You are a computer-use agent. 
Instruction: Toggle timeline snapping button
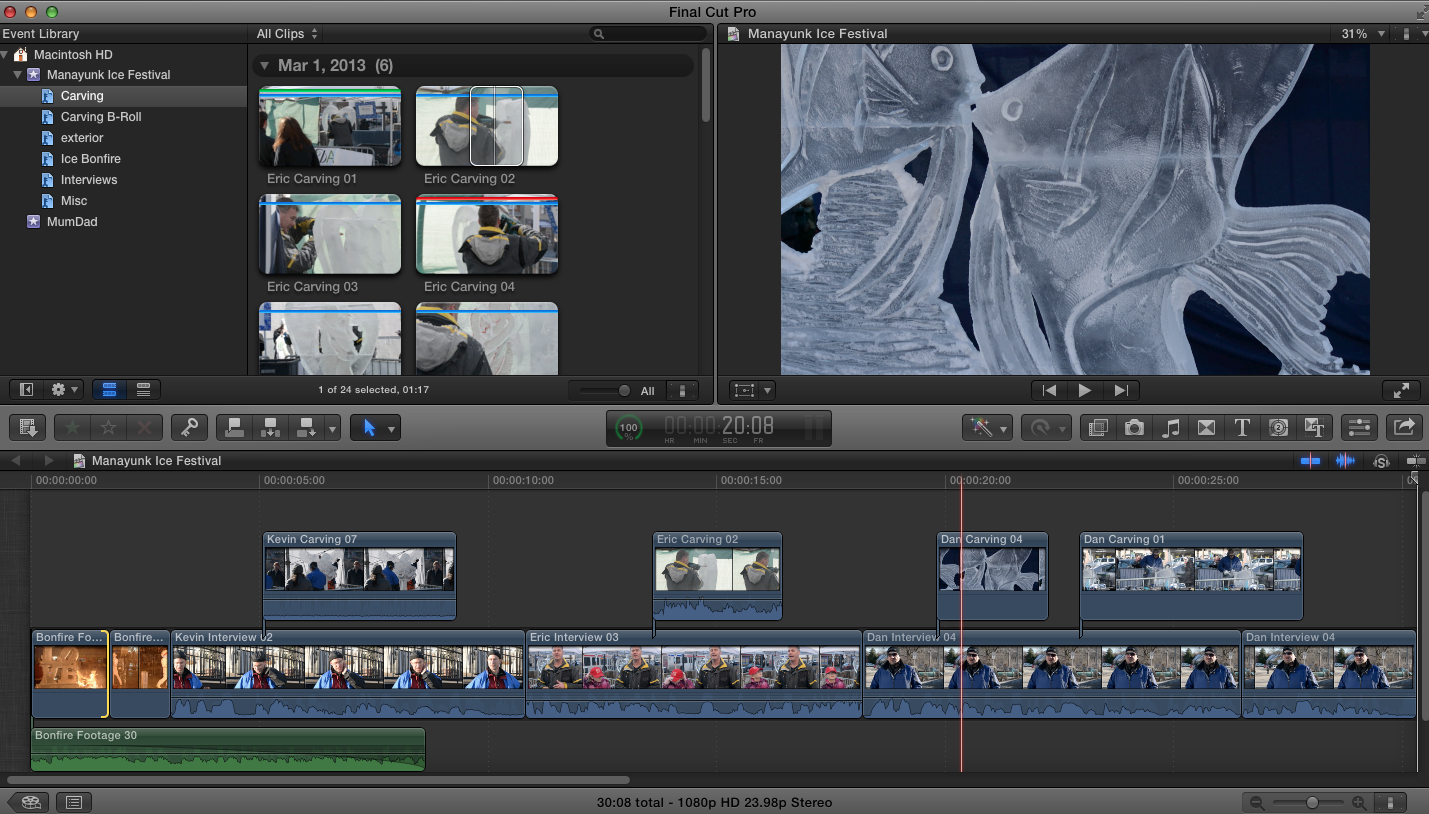[x=1414, y=461]
